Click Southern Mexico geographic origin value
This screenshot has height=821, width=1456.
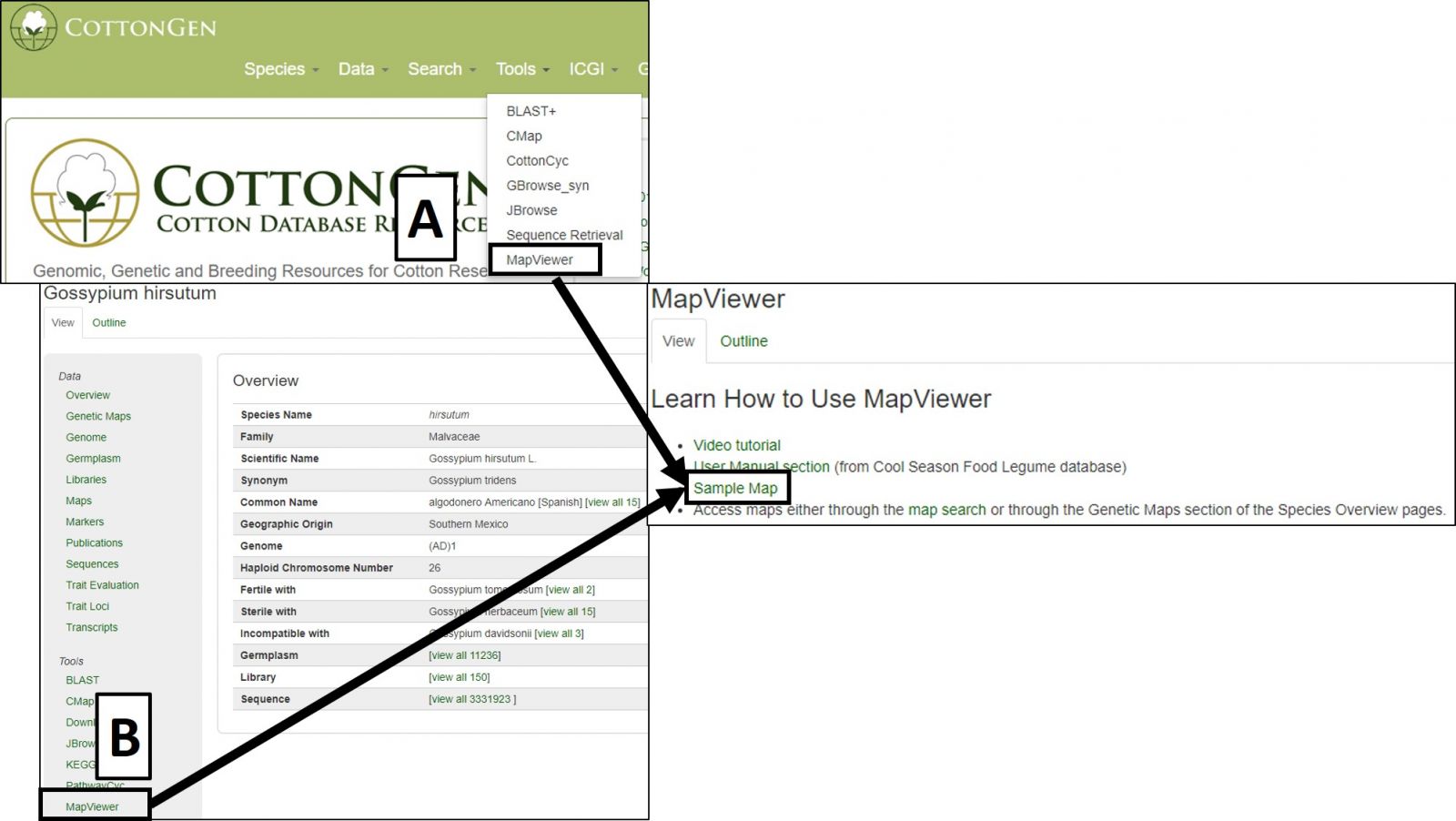(469, 524)
